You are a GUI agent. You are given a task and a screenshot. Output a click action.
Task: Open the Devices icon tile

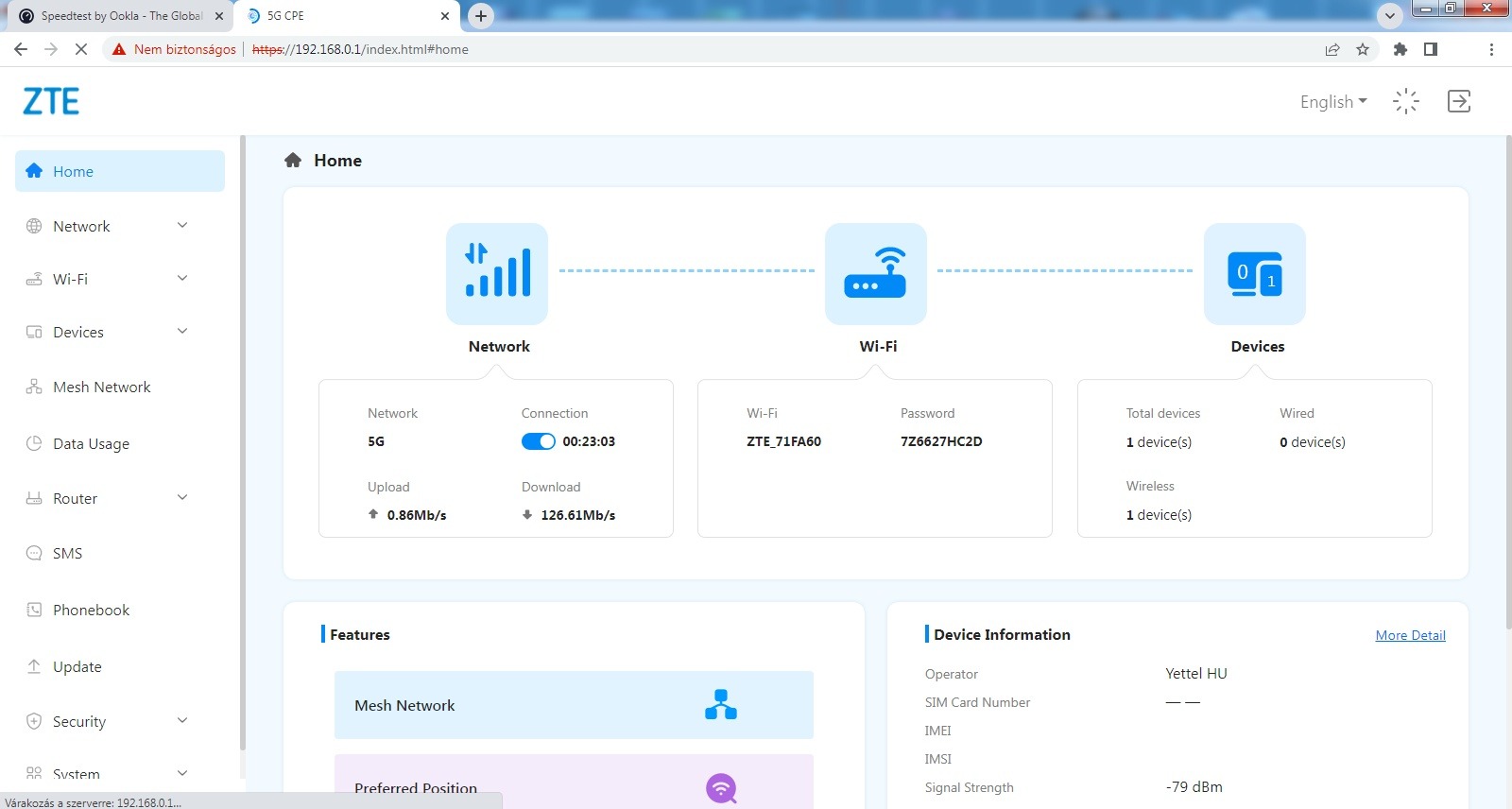pyautogui.click(x=1255, y=274)
